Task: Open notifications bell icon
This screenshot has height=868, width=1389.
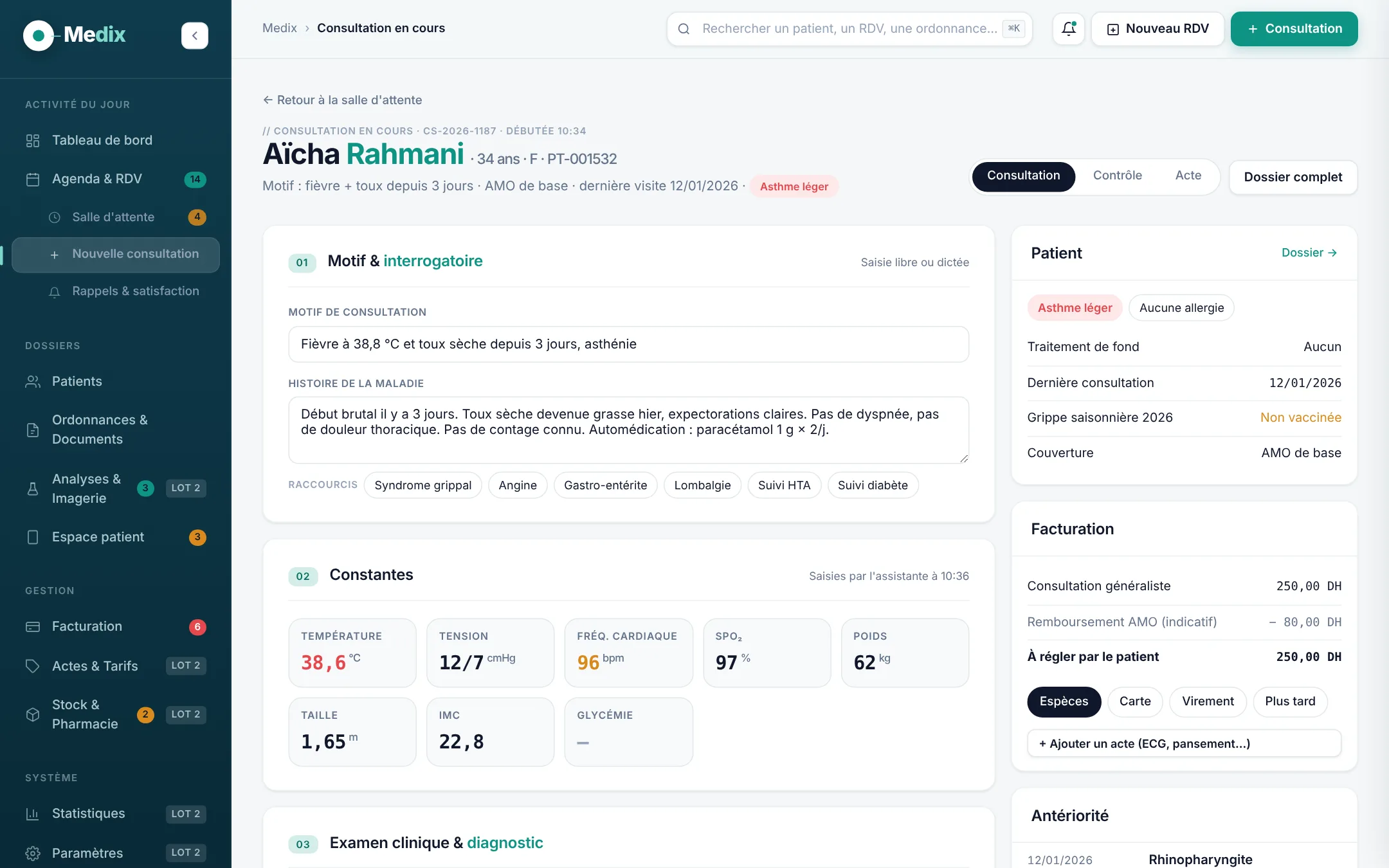Action: click(1069, 28)
